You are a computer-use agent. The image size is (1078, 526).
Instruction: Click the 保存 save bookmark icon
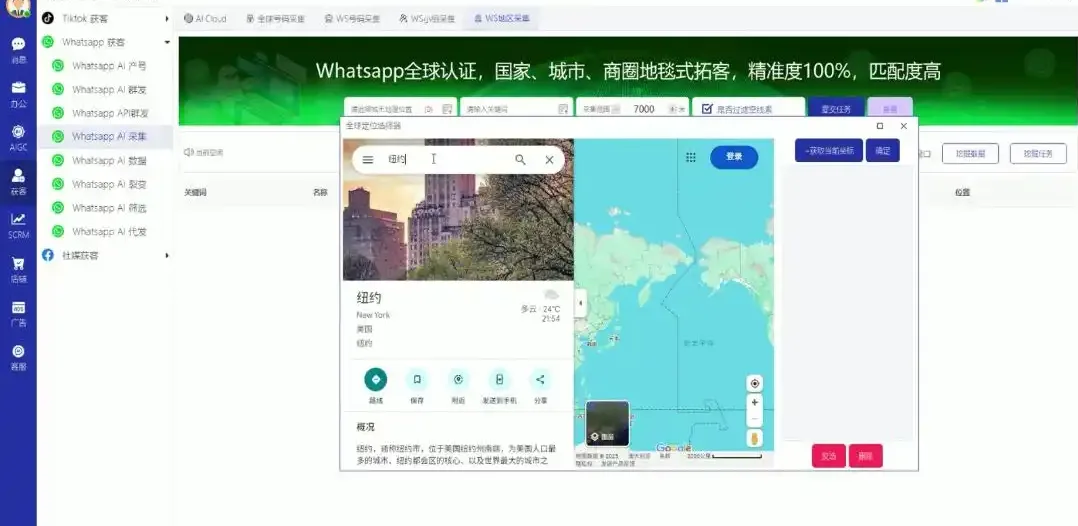point(417,380)
